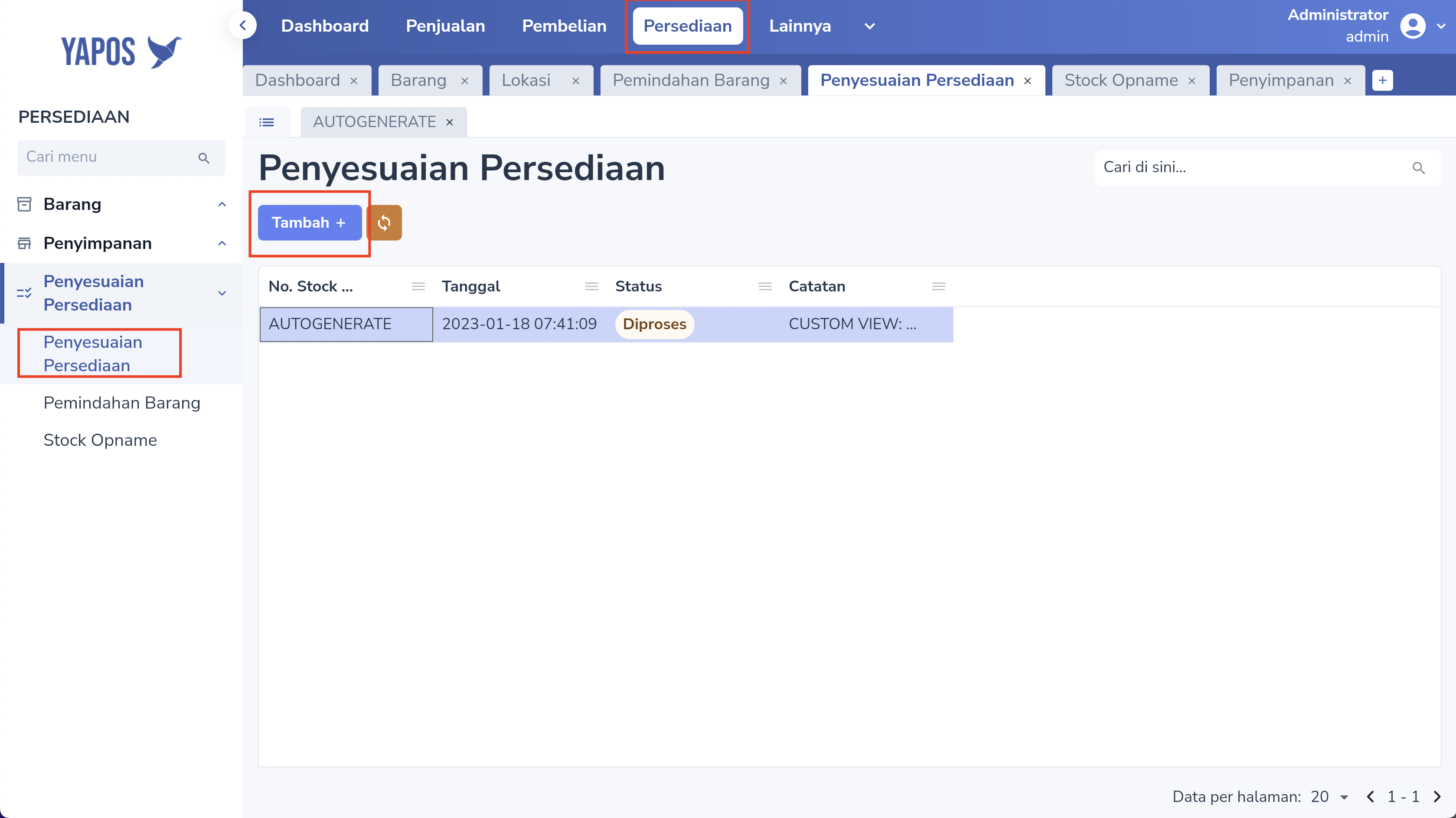Close the Dashboard tab
This screenshot has width=1456, height=818.
[354, 81]
